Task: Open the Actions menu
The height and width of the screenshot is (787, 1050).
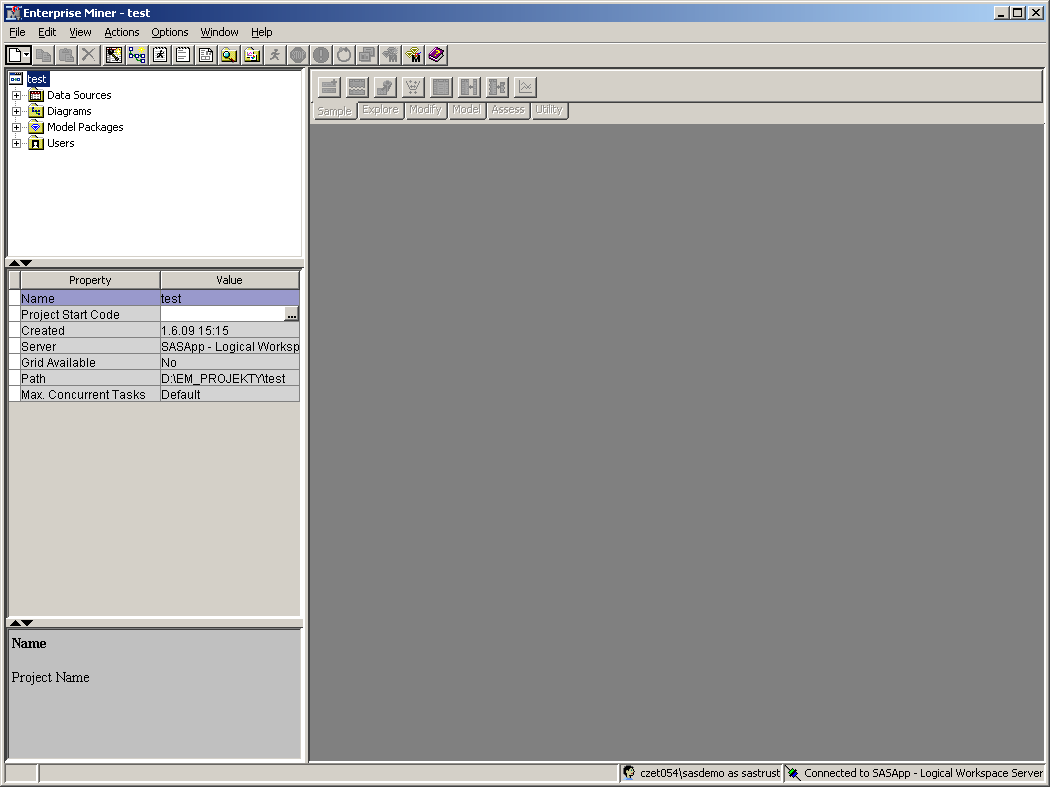Action: click(122, 32)
